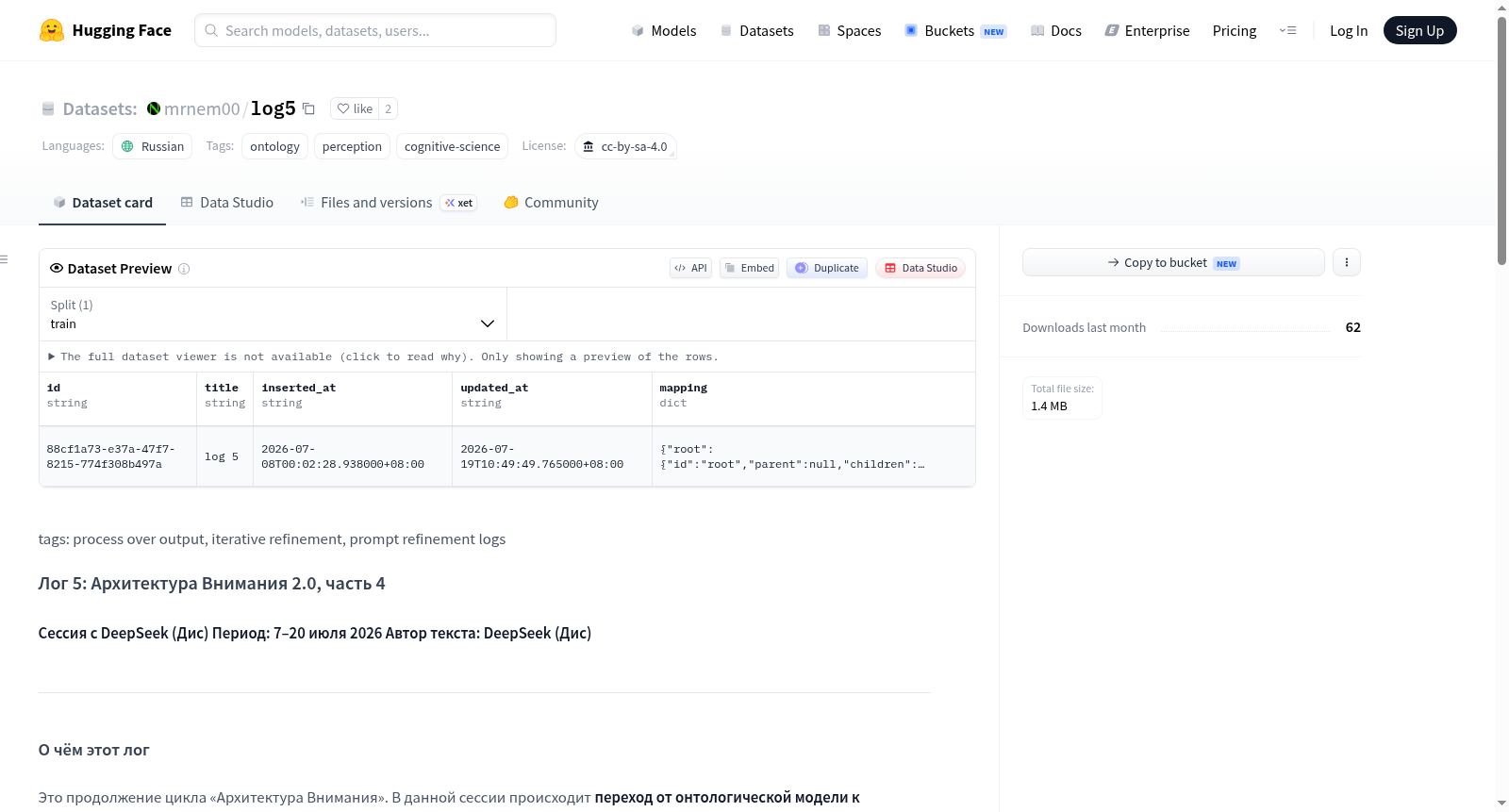
Task: Select the cognitive-science tag
Action: point(453,146)
